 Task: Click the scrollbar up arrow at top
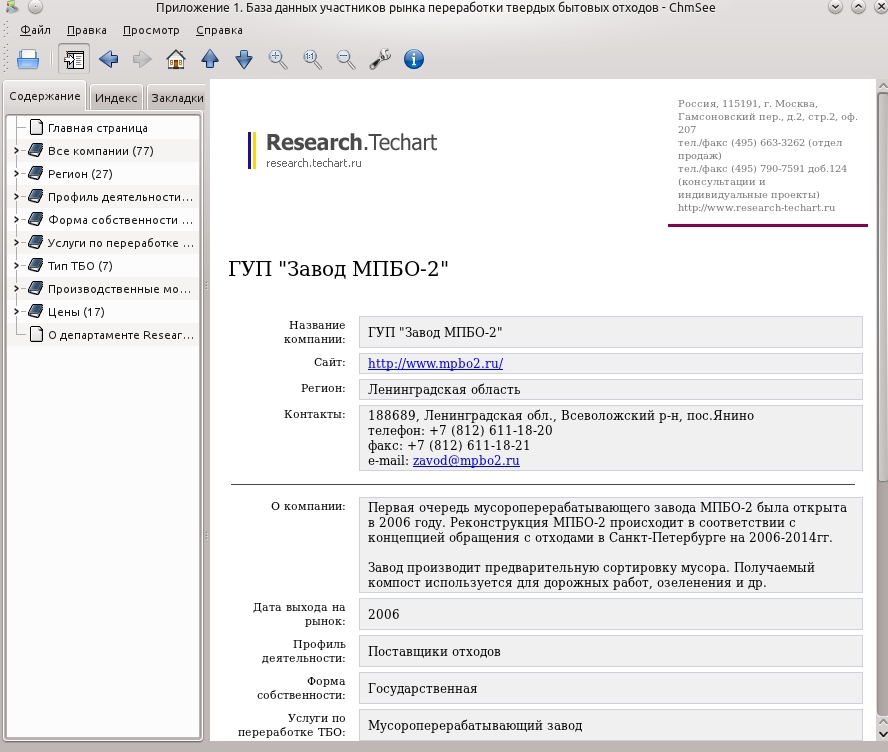tap(882, 86)
